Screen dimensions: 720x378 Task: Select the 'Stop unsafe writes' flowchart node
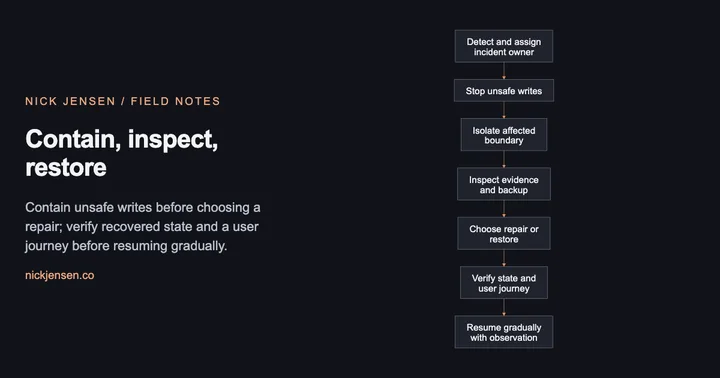tap(504, 90)
